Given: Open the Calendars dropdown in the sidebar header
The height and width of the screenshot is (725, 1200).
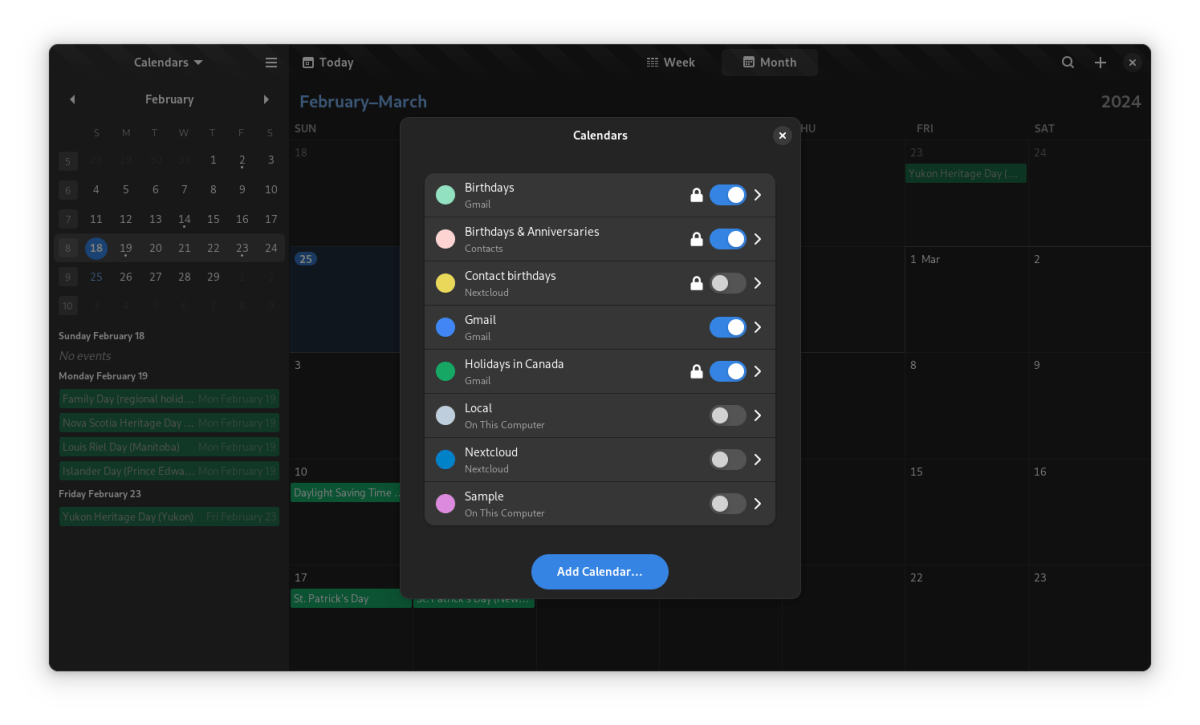Looking at the screenshot, I should pos(168,62).
